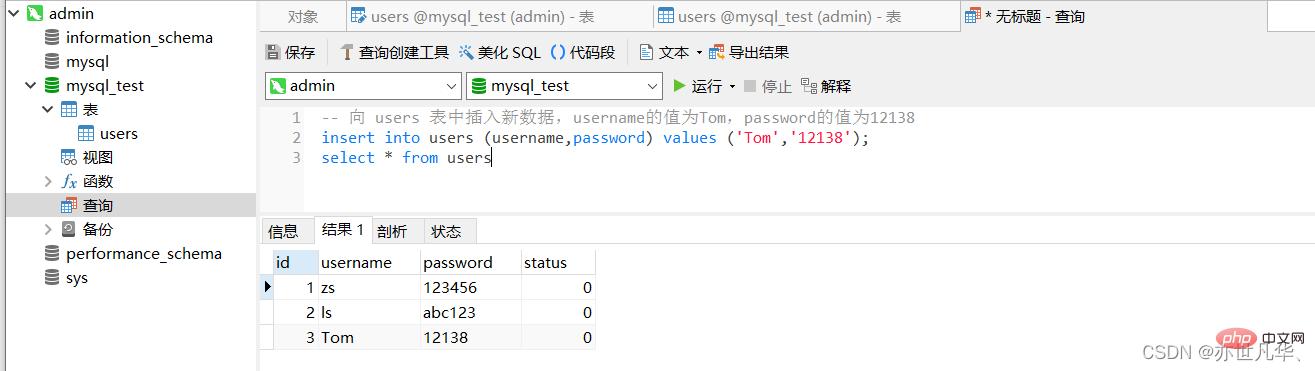This screenshot has width=1315, height=371.
Task: Expand the 函数 (functions) node
Action: point(48,182)
